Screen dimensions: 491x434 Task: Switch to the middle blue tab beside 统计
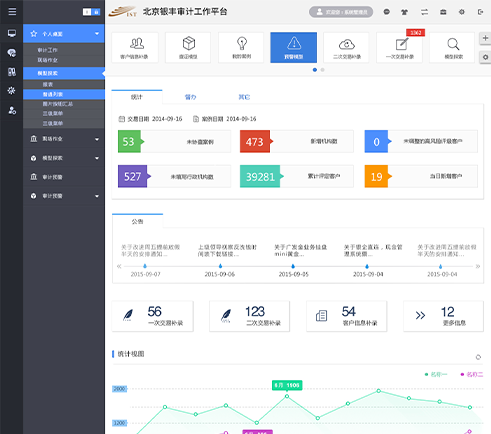(191, 97)
